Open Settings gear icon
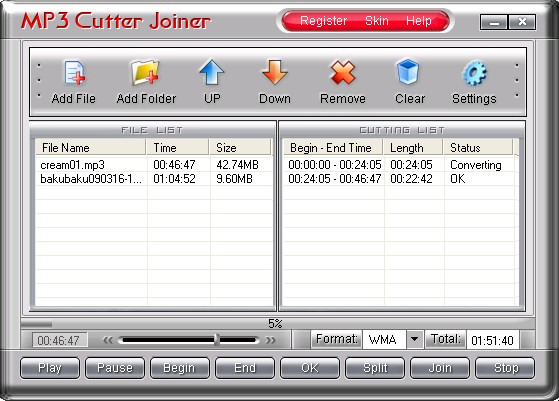 pos(474,73)
